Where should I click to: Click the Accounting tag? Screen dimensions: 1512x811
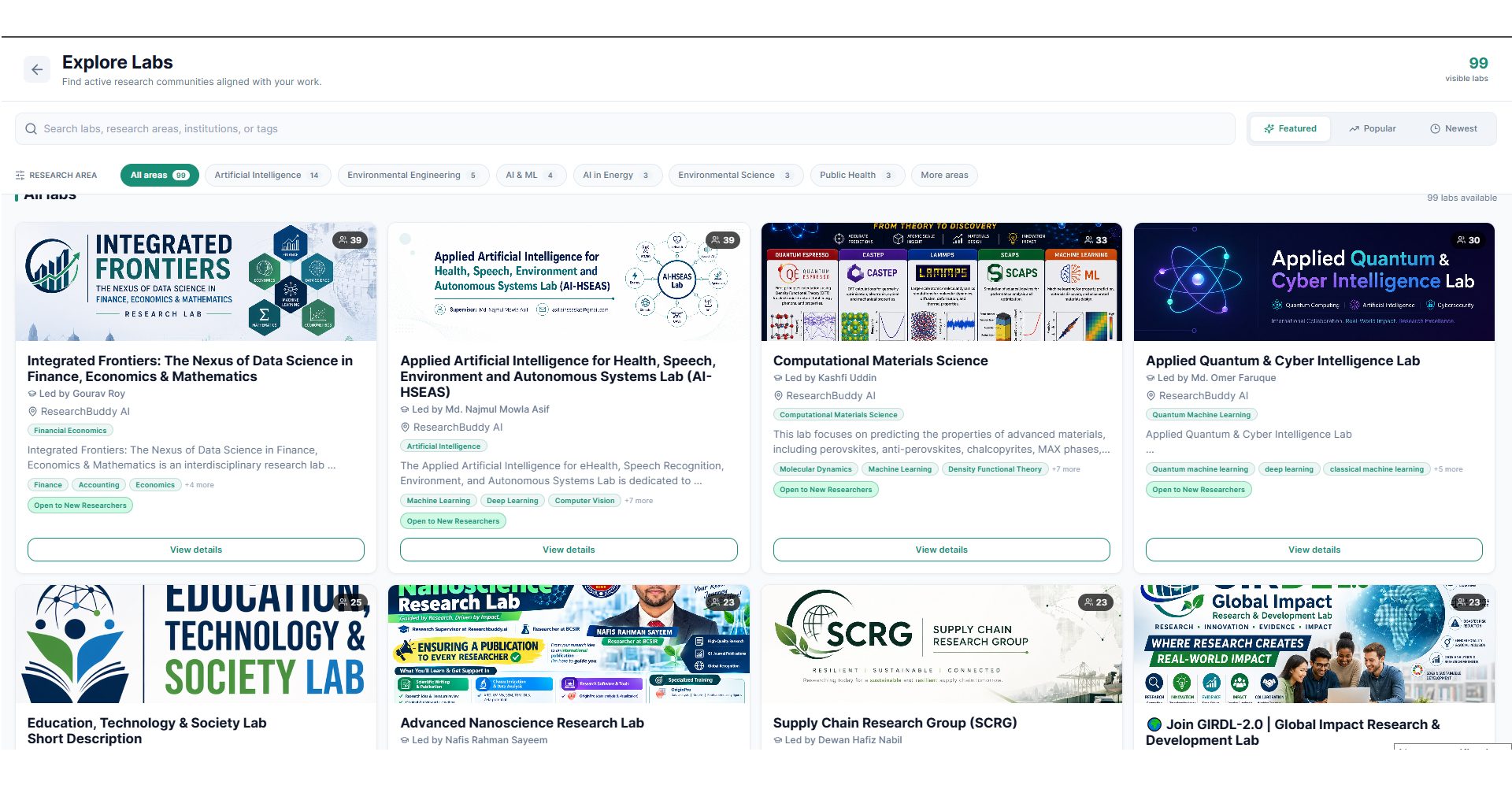point(98,485)
